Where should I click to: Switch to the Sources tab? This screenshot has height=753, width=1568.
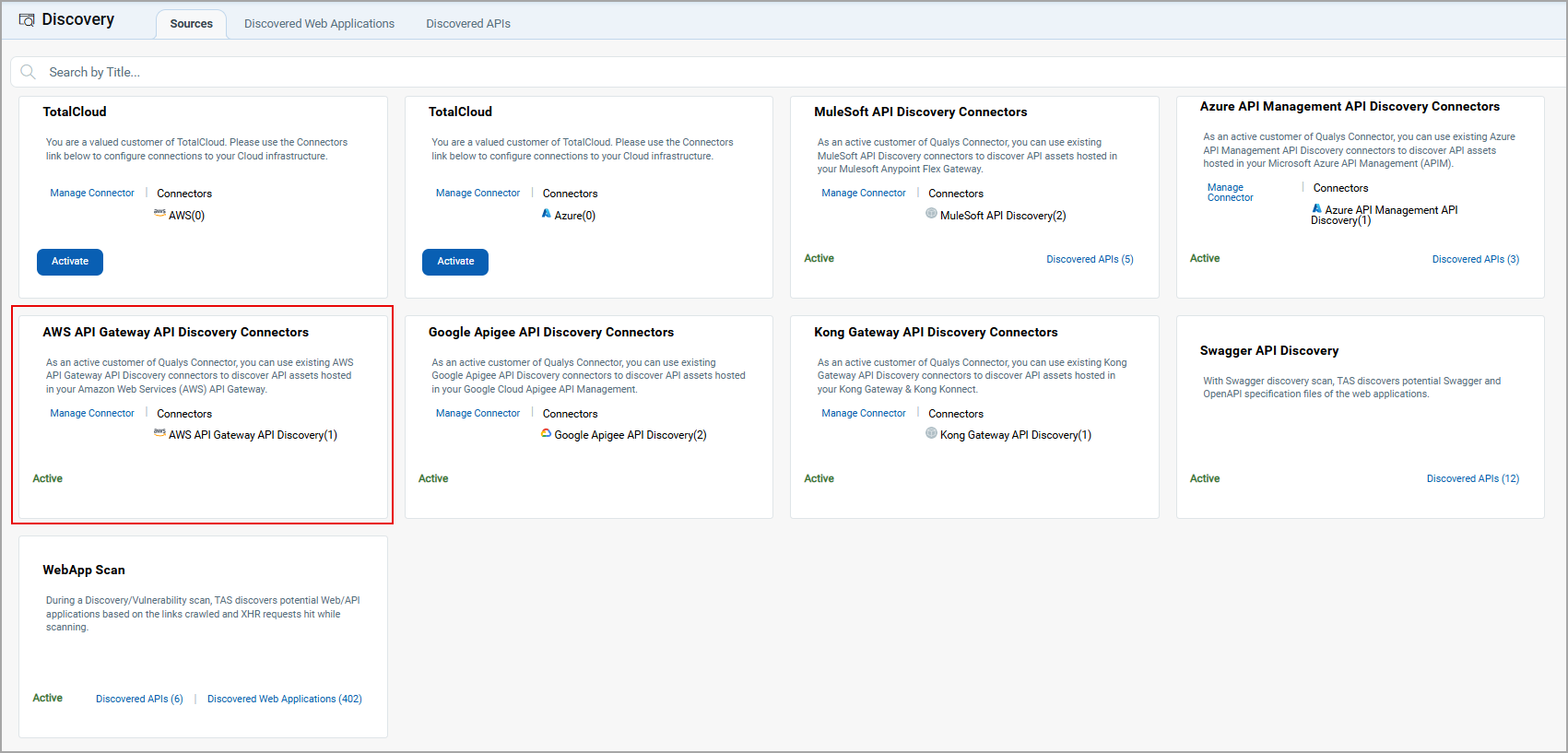click(191, 24)
